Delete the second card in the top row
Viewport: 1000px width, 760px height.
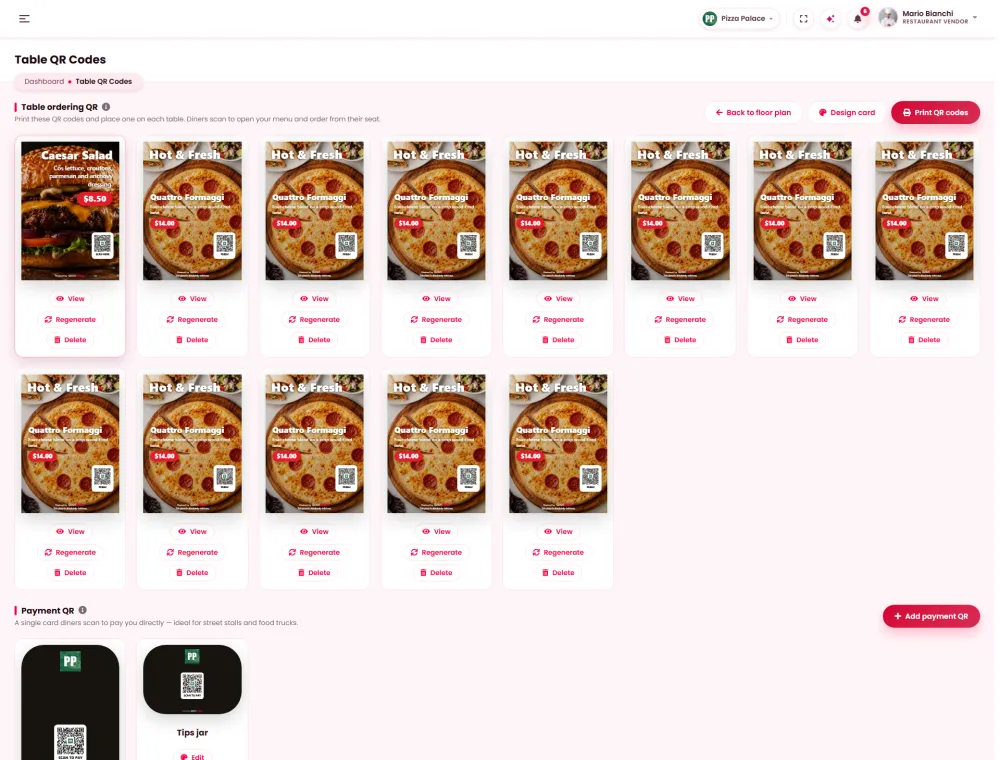pos(192,340)
